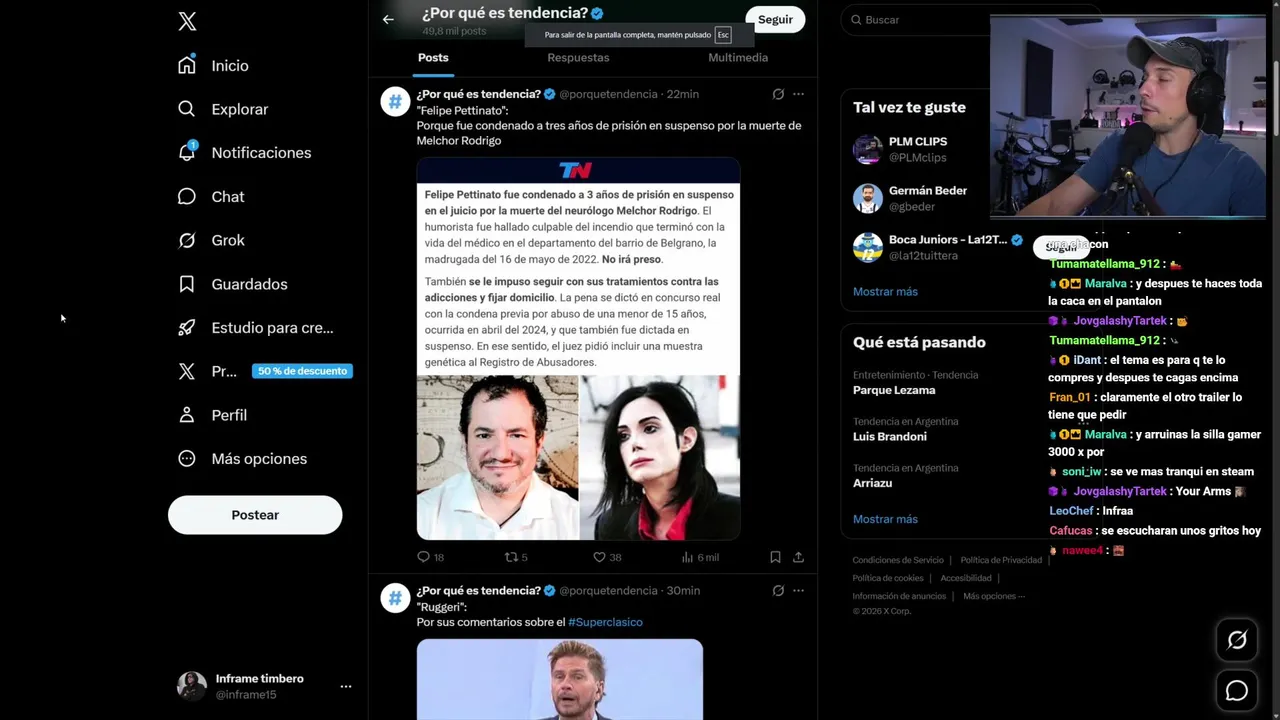Screen dimensions: 1280x720
Task: Click the X logo at top left
Action: (187, 21)
